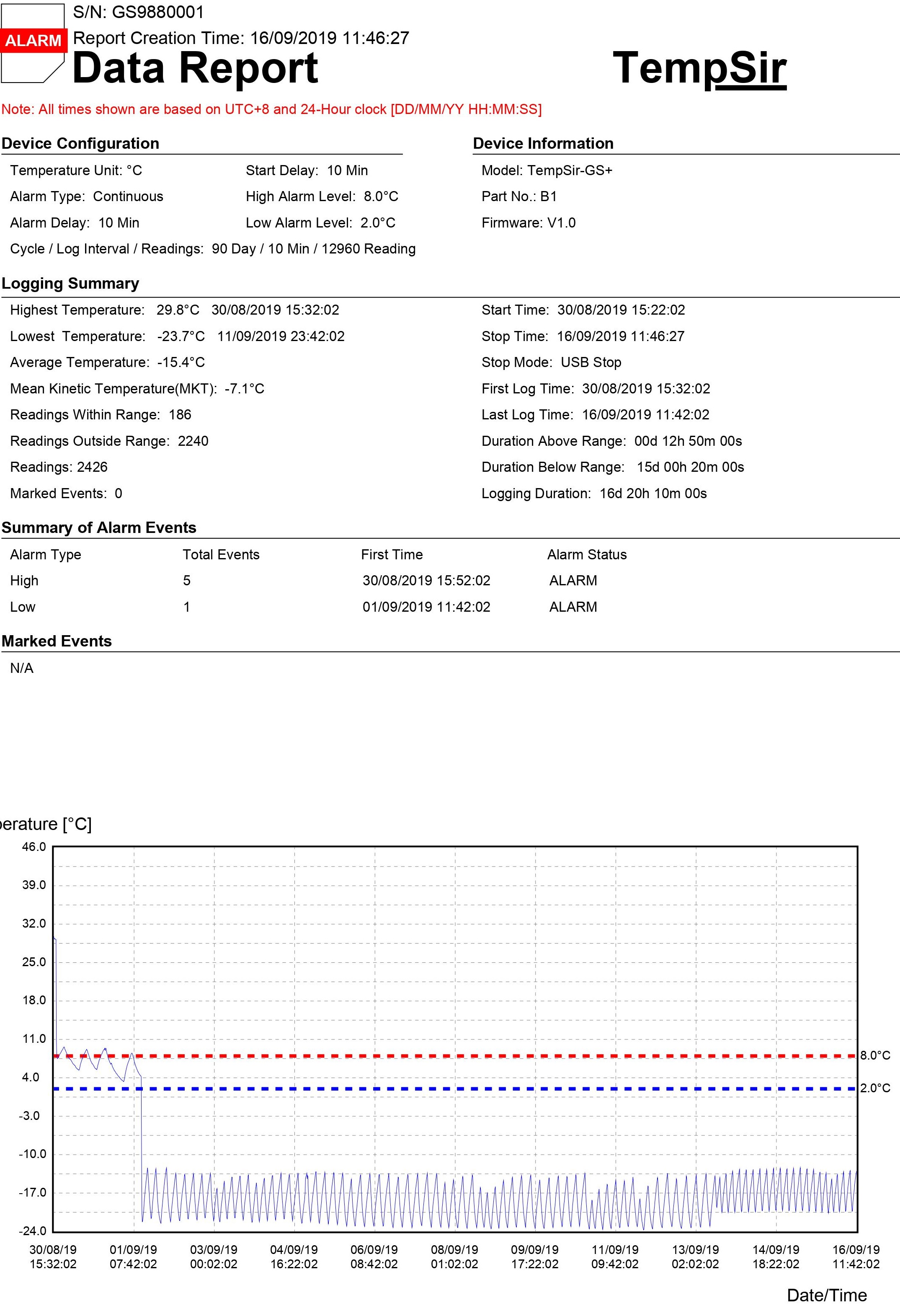The width and height of the screenshot is (900, 1316).
Task: Click Alarm Type Continuous entry
Action: point(87,196)
